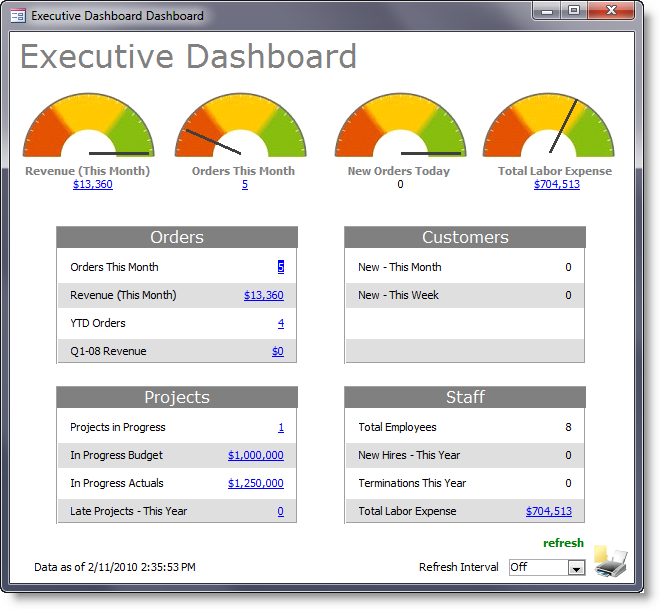Viewport: 660px width, 609px height.
Task: Click the Orders This Month gauge
Action: (x=239, y=127)
